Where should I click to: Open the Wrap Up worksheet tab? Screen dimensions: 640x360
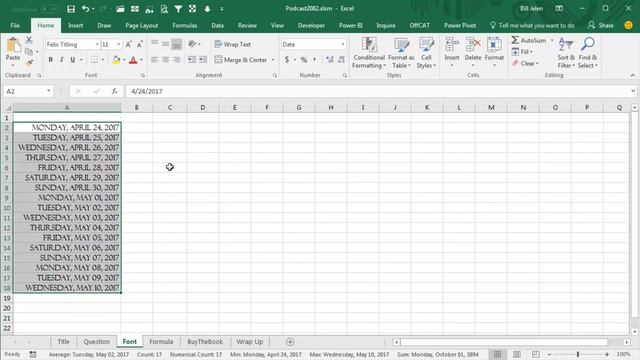(x=250, y=342)
